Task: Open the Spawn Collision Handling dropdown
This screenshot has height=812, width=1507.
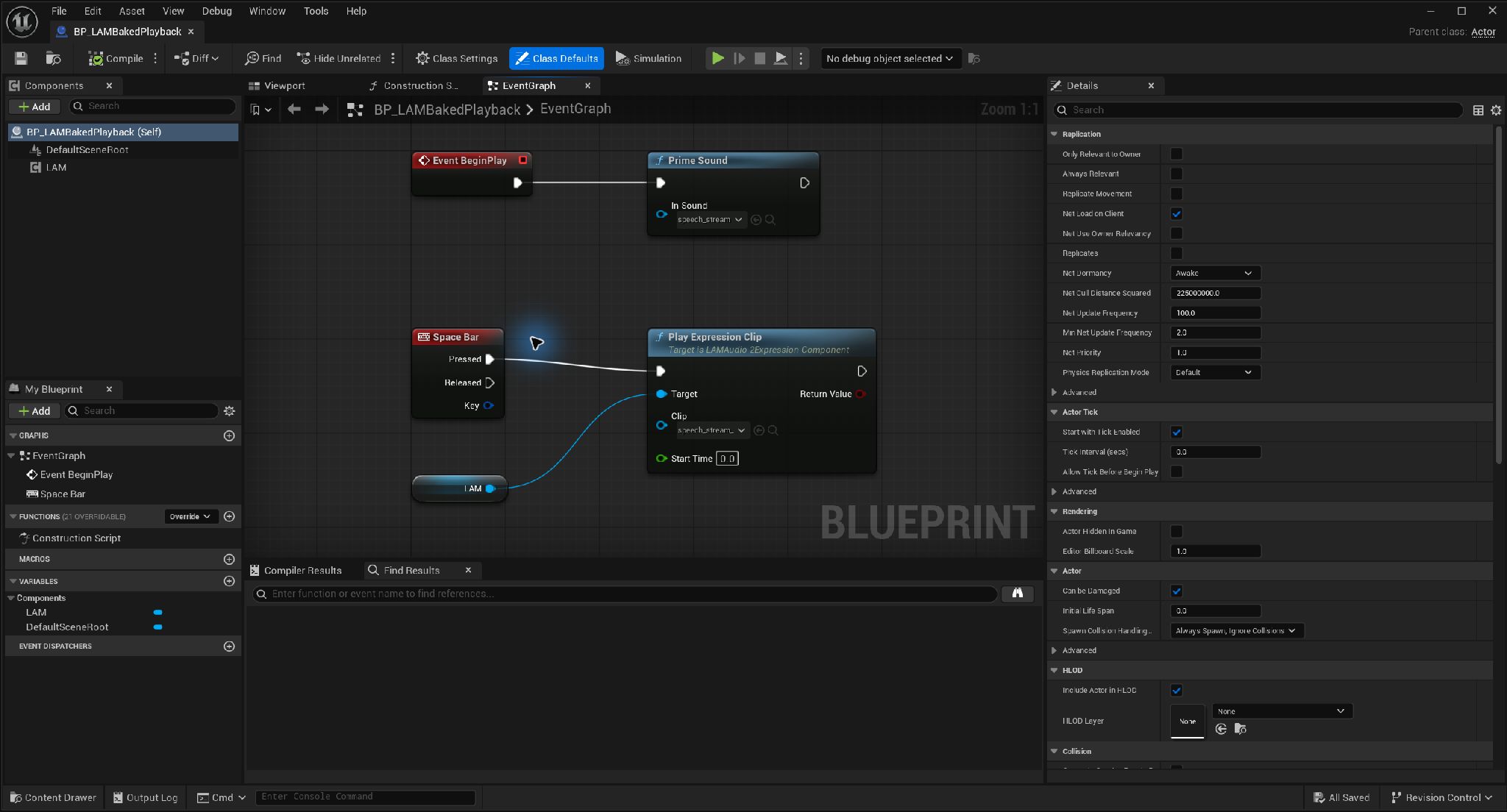Action: [x=1236, y=630]
